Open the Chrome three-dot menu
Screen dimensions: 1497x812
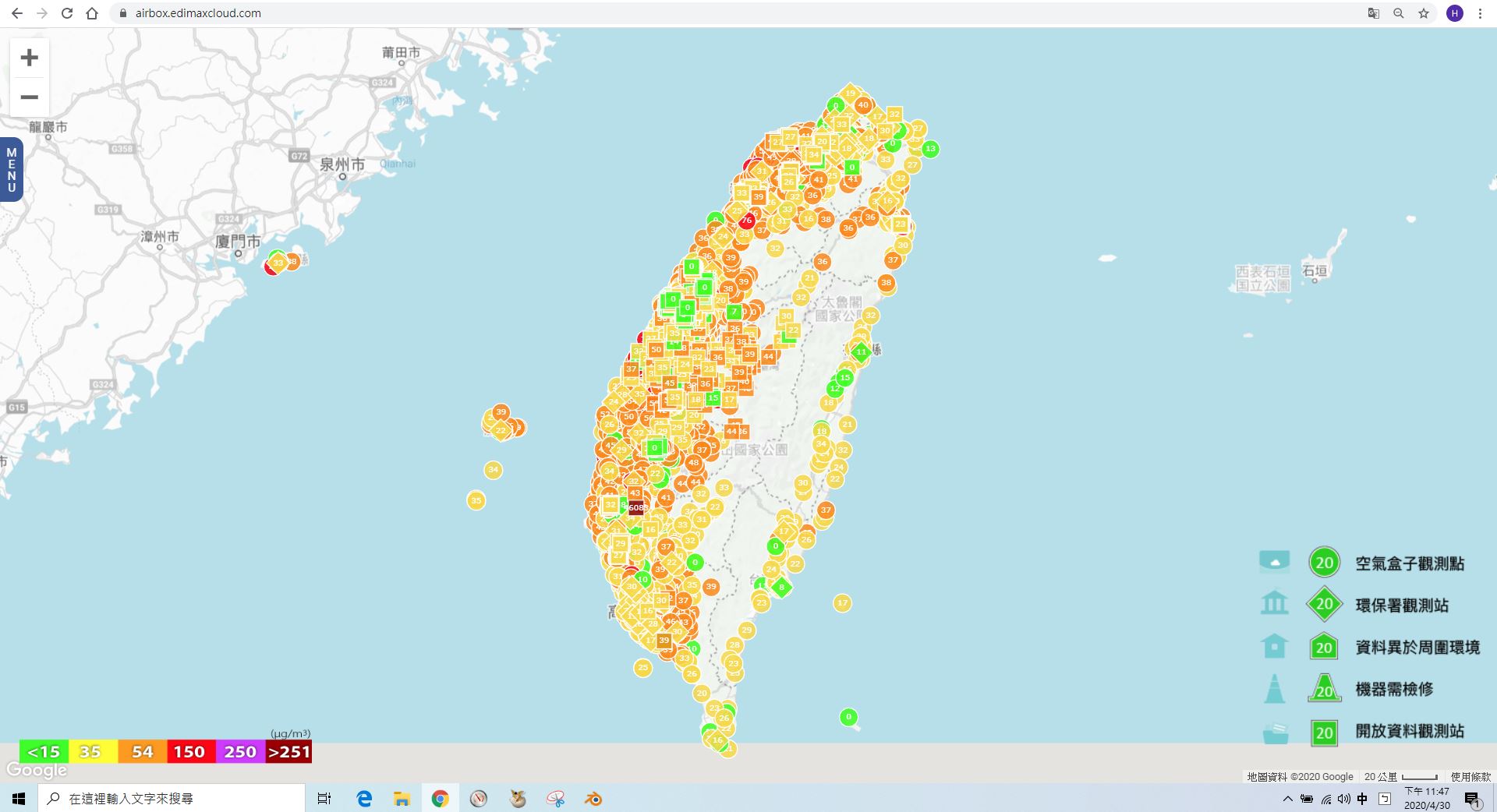coord(1480,13)
